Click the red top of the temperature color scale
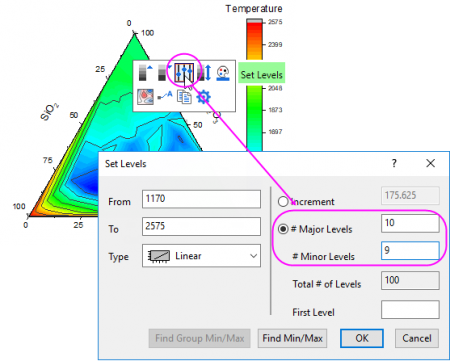The width and height of the screenshot is (450, 361). click(x=254, y=28)
